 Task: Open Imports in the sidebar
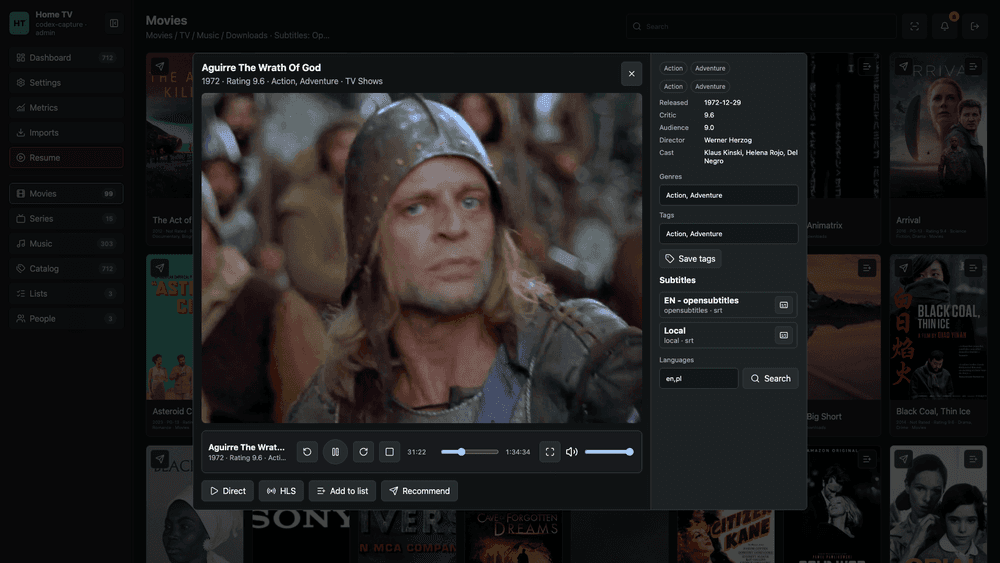(66, 133)
